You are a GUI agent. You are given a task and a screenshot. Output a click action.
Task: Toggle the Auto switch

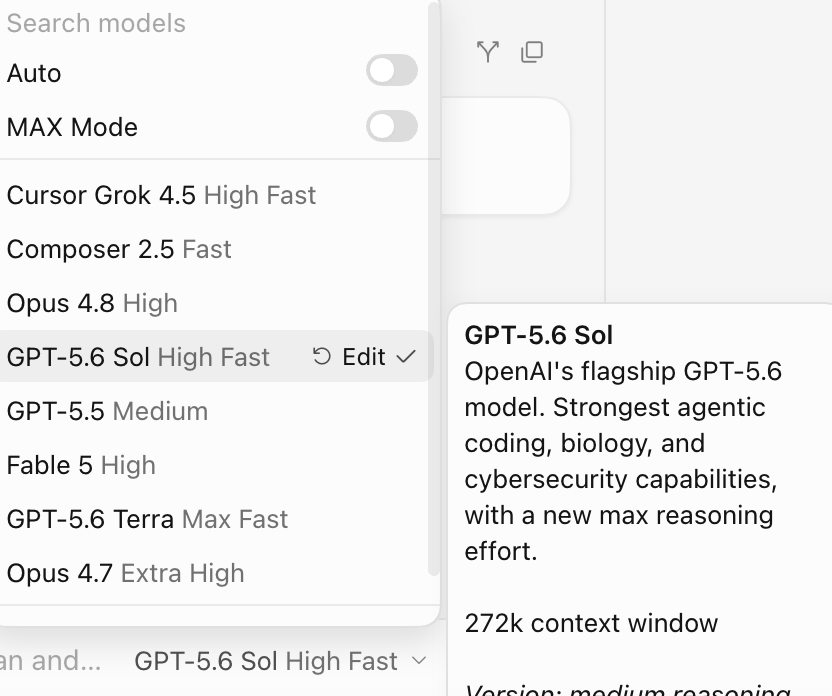[392, 71]
